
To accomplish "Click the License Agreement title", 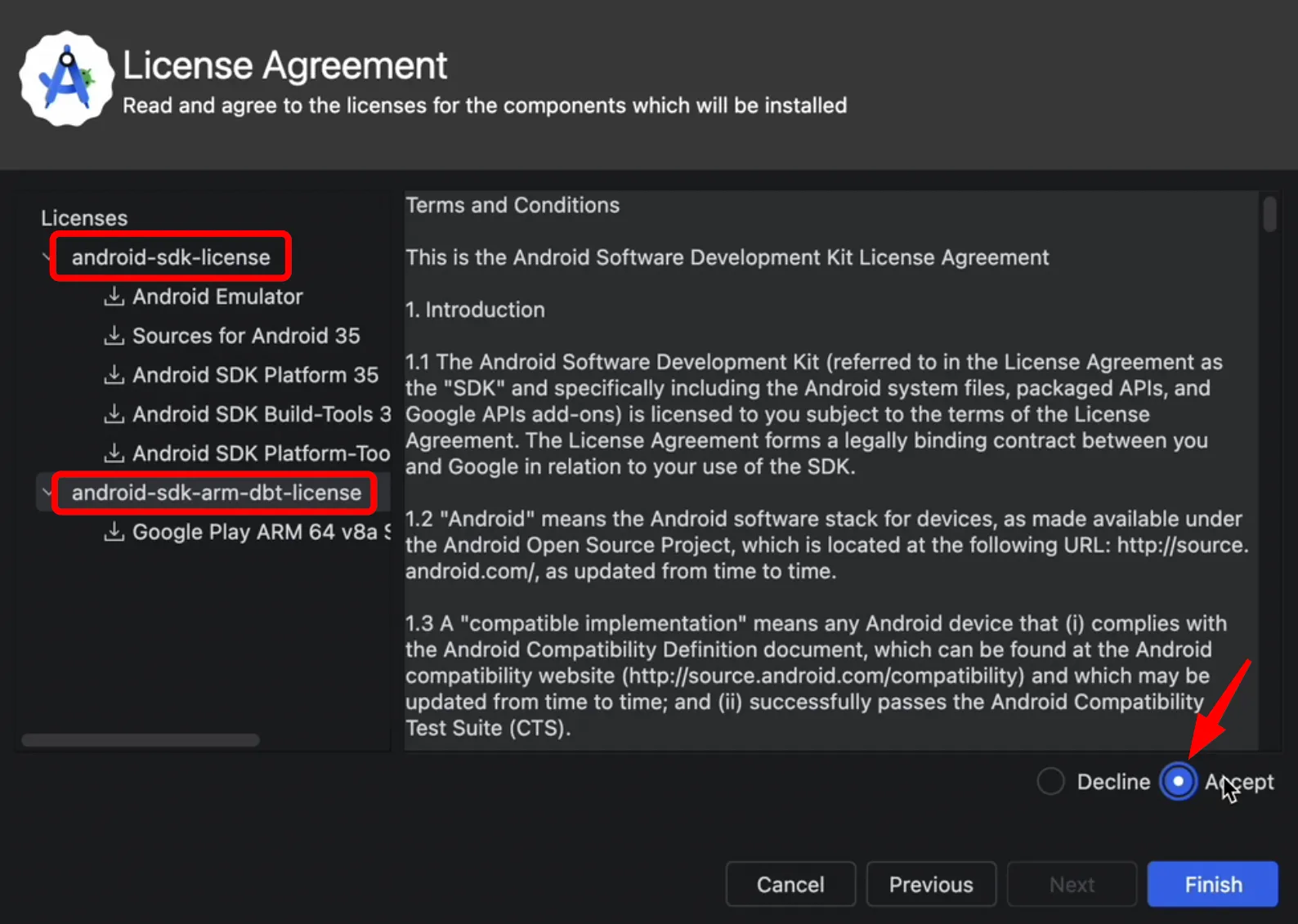I will point(284,65).
